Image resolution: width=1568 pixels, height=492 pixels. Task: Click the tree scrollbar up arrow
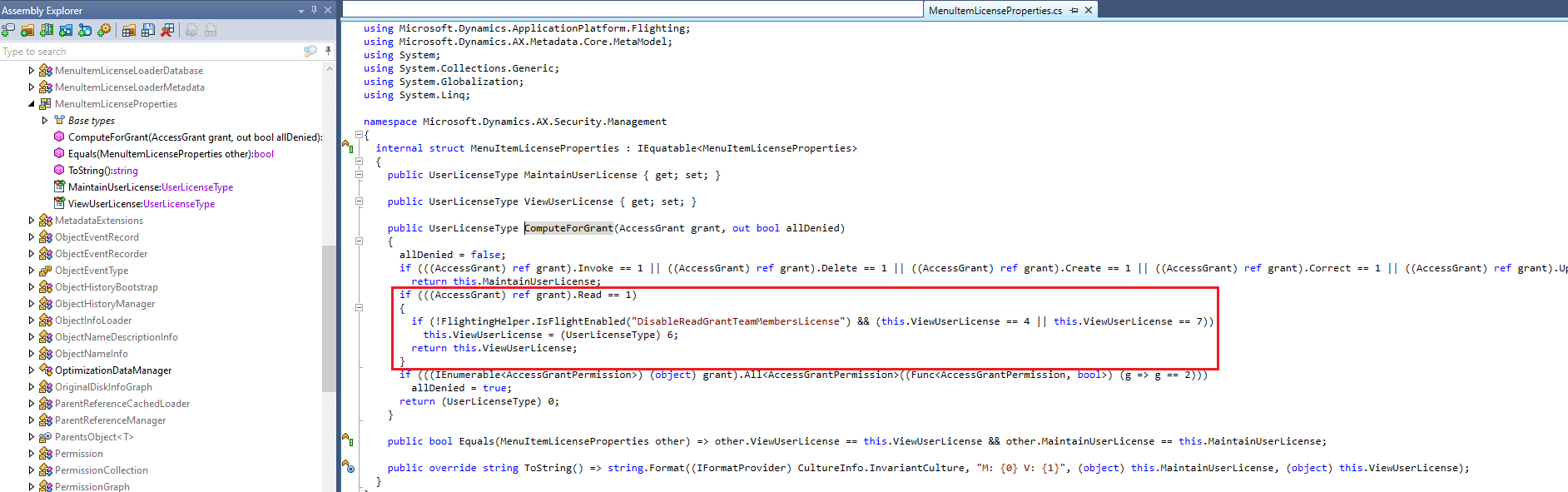pyautogui.click(x=329, y=69)
